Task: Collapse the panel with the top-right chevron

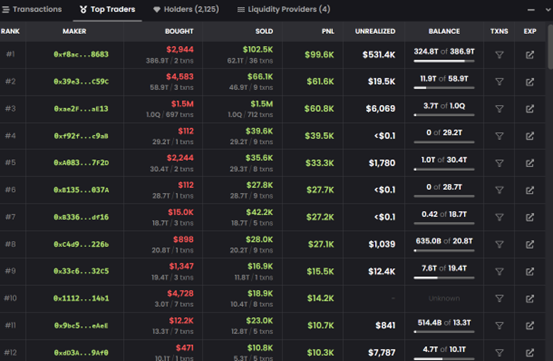Action: click(549, 10)
